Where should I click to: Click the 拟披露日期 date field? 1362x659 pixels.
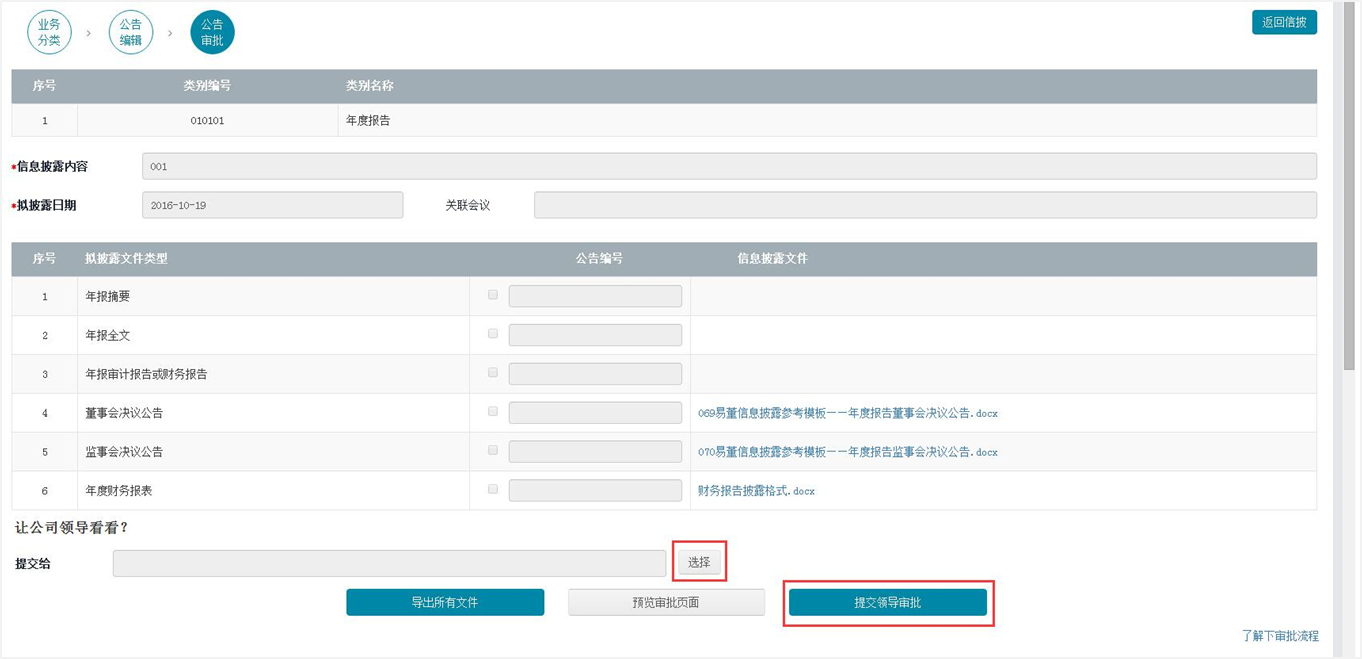pos(272,205)
